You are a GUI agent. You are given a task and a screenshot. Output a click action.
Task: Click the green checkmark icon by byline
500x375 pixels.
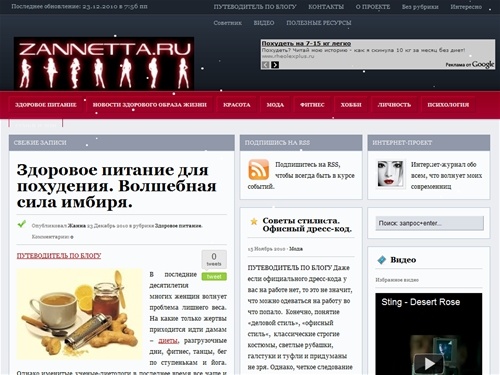tap(22, 224)
